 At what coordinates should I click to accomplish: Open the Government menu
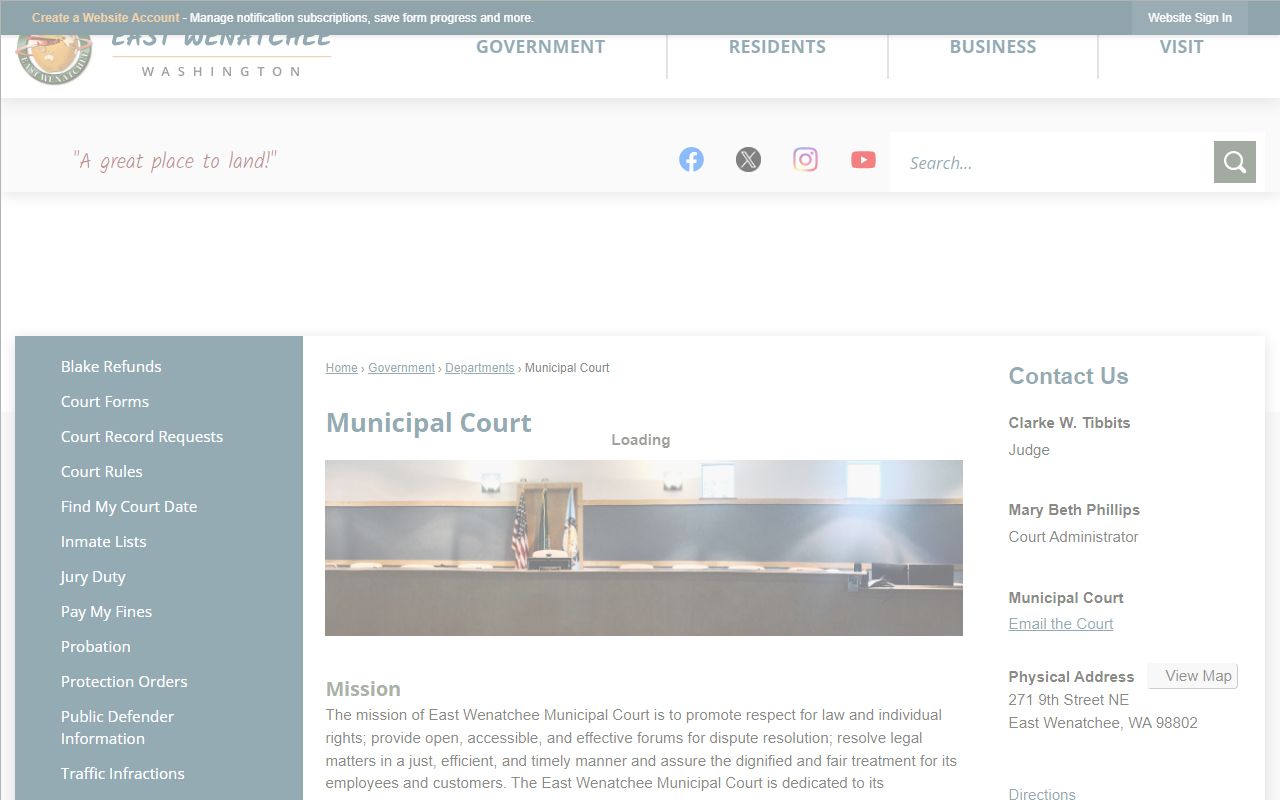click(540, 47)
